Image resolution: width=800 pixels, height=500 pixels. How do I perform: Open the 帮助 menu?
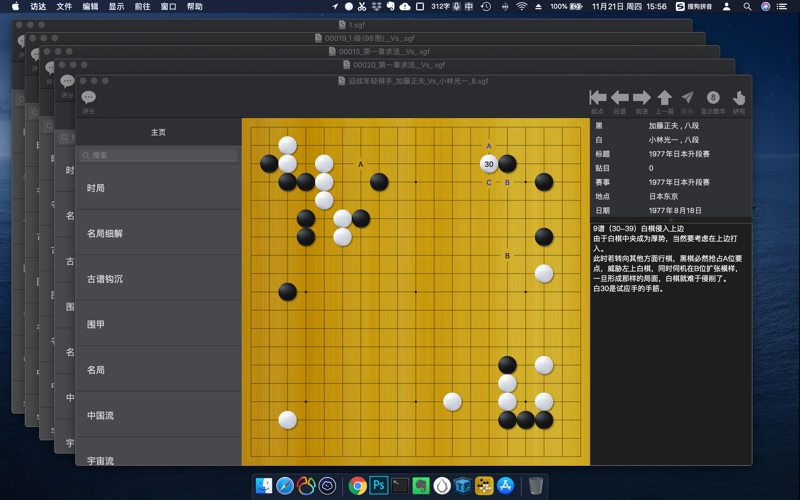[x=194, y=6]
